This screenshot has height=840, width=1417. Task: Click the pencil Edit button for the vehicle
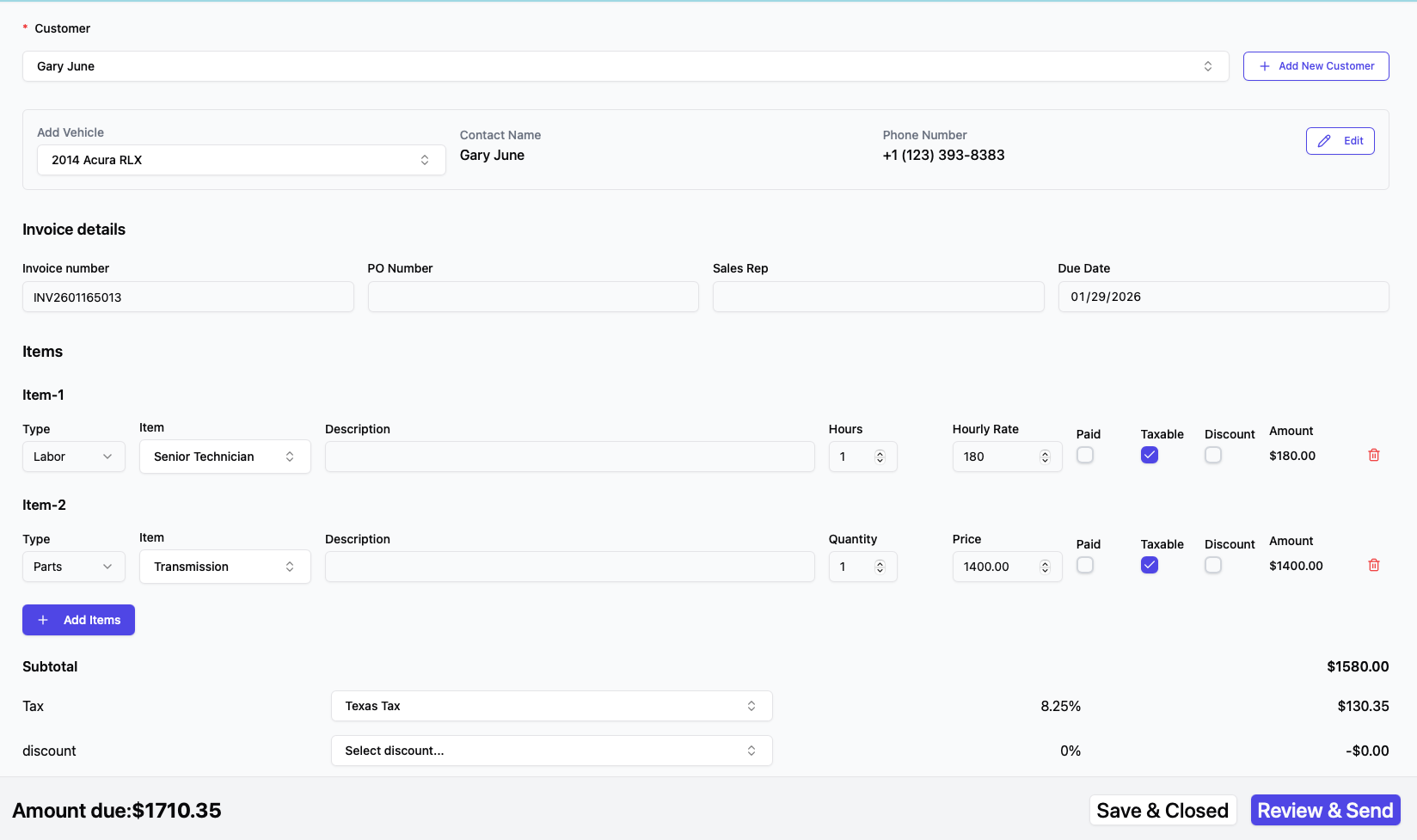(1340, 141)
